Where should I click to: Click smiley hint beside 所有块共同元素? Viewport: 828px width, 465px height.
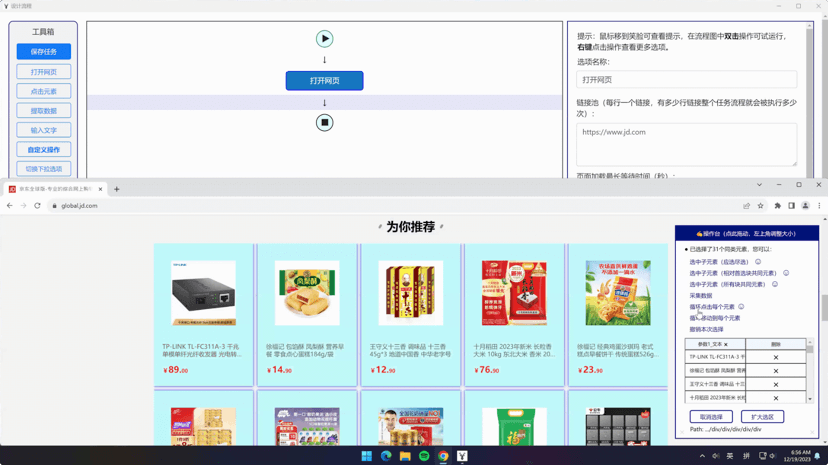pos(775,284)
